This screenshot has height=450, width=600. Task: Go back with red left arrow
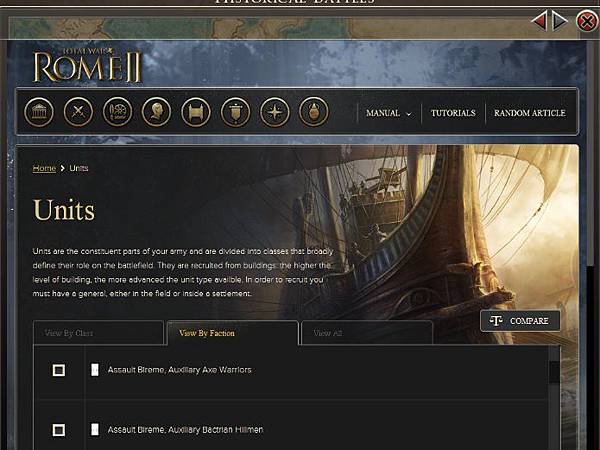pos(539,21)
